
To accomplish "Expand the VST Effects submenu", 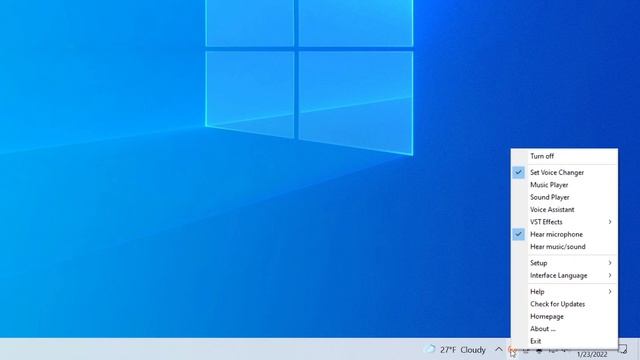I will [x=564, y=222].
